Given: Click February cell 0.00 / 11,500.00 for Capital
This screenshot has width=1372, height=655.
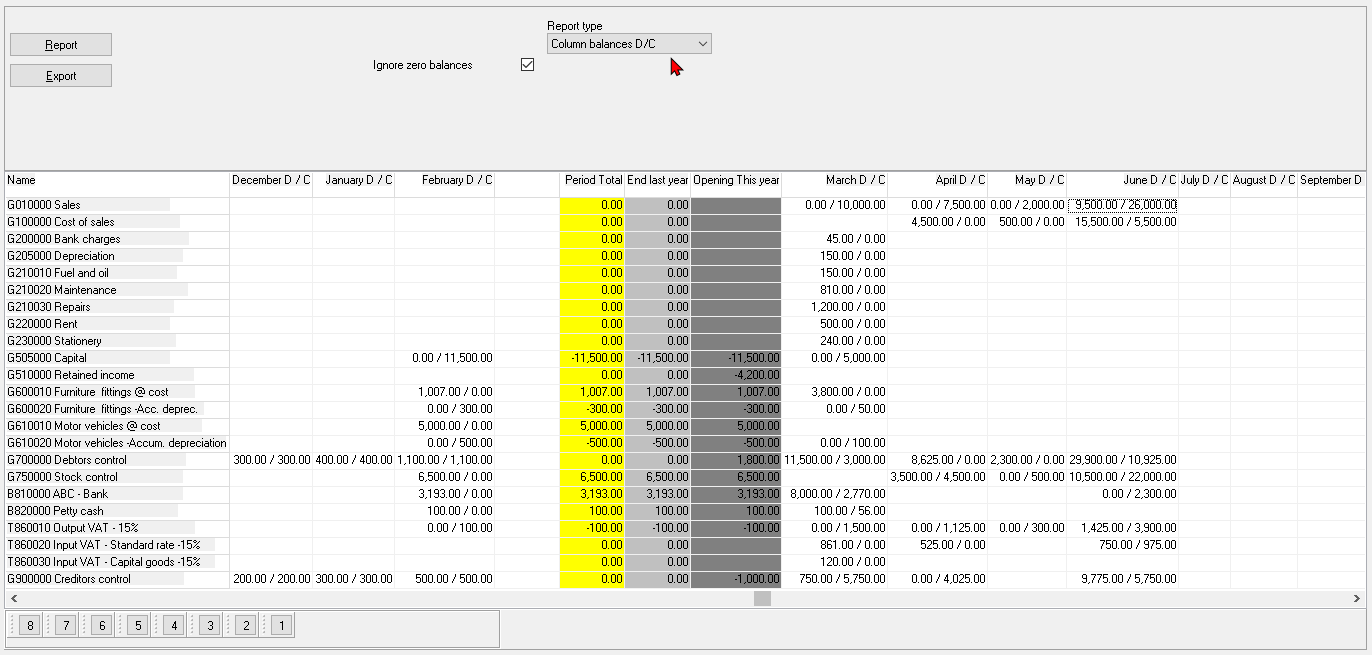Looking at the screenshot, I should tap(445, 358).
